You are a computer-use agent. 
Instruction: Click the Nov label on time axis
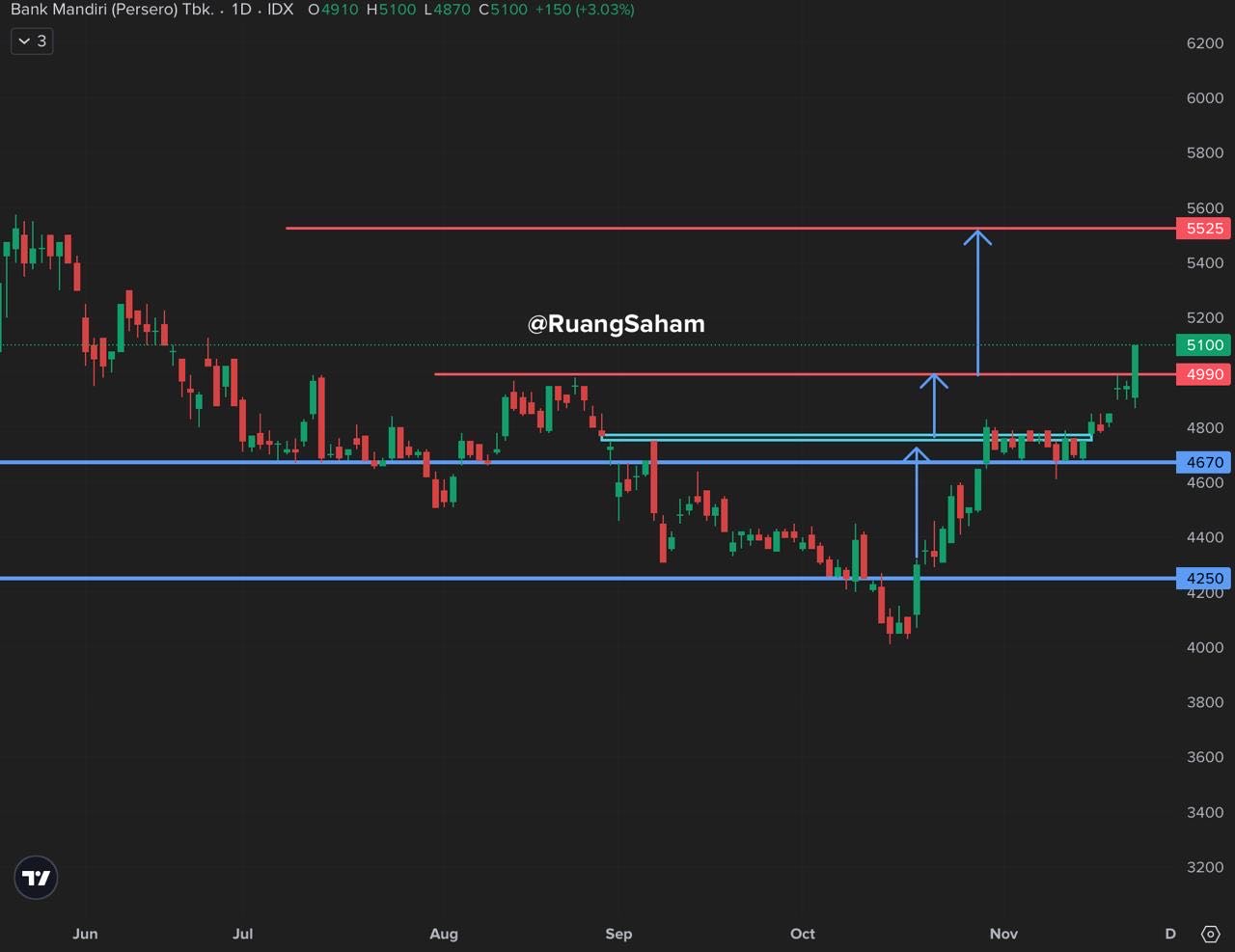(x=1003, y=934)
